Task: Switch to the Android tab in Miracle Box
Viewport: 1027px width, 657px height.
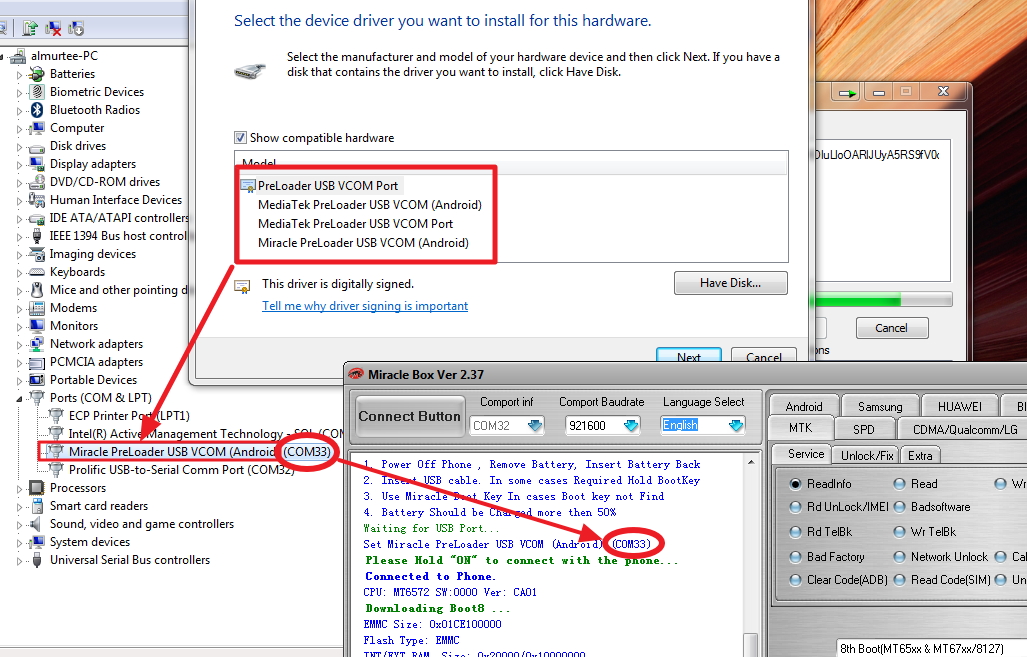Action: (x=804, y=406)
